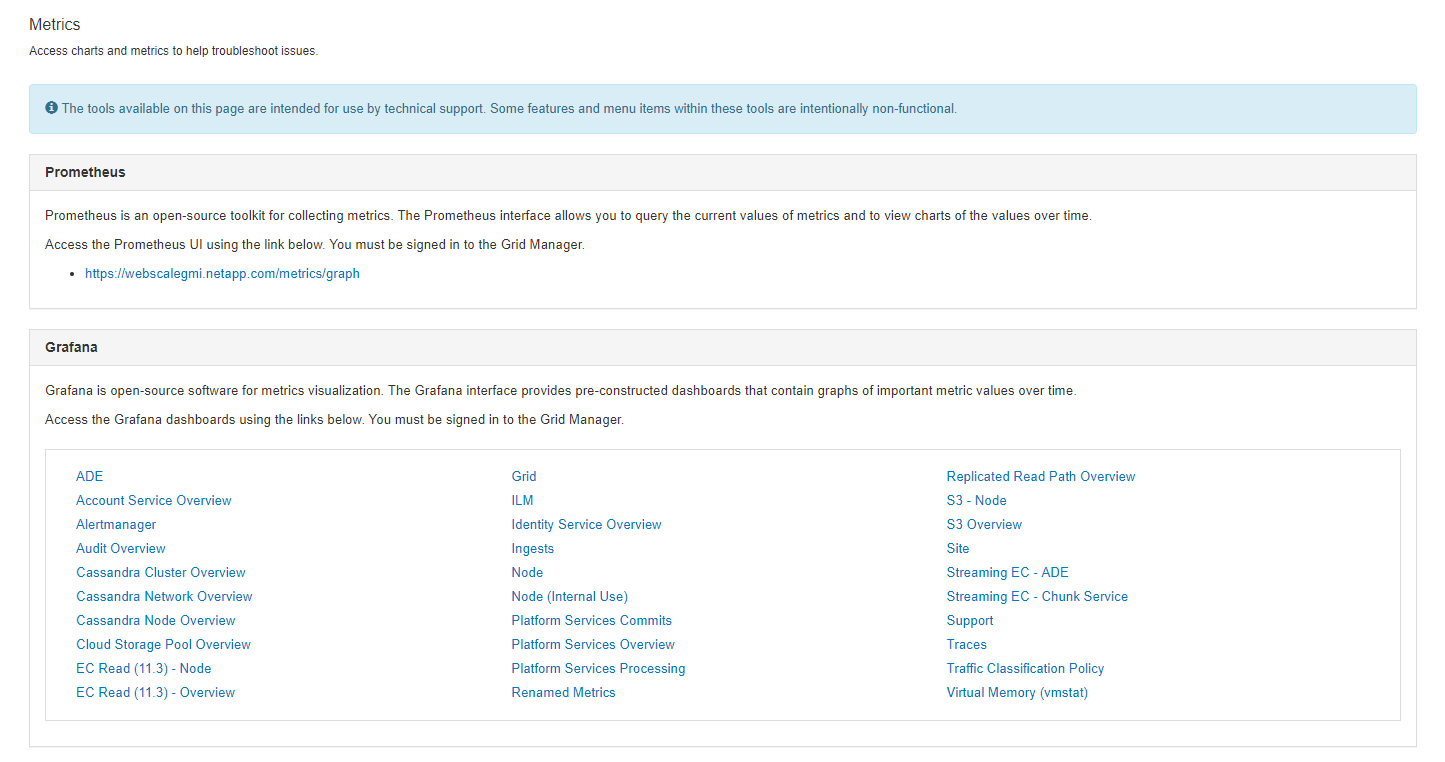The height and width of the screenshot is (762, 1445).
Task: Open Account Service Overview dashboard
Action: tap(154, 500)
